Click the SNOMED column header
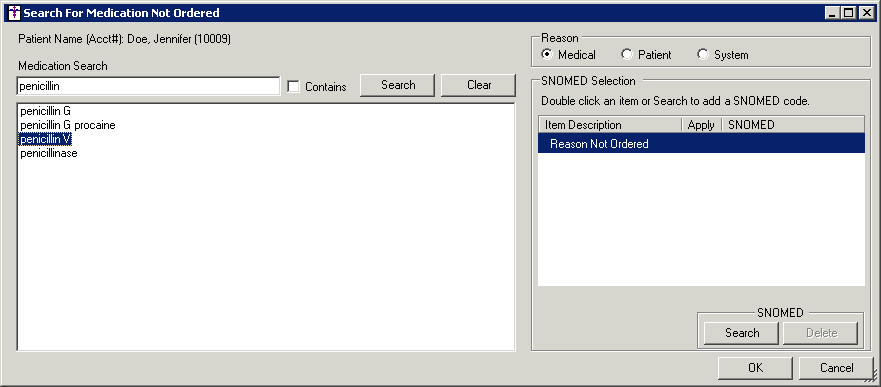881x387 pixels. (x=793, y=125)
